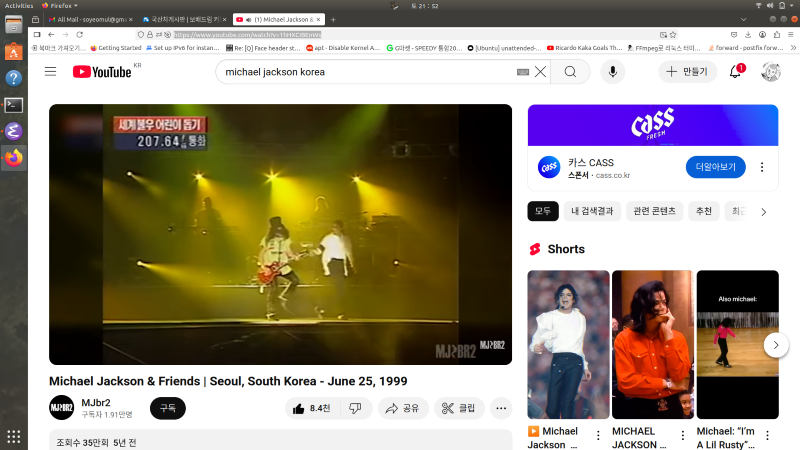This screenshot has width=800, height=450.
Task: Open MJbr2 channel name link
Action: [96, 403]
